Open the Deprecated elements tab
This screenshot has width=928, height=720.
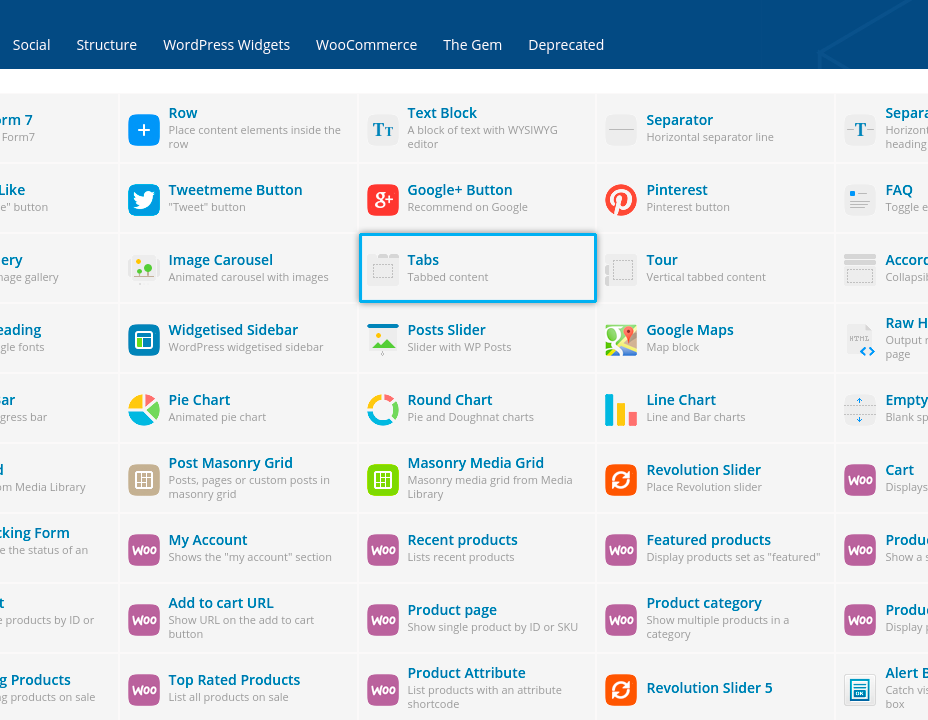coord(566,45)
